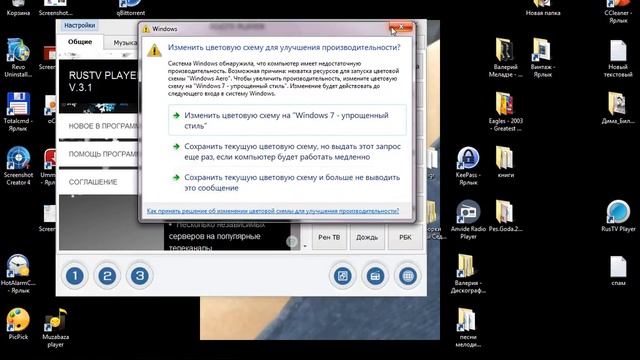Close the Windows dialog

click(x=401, y=27)
